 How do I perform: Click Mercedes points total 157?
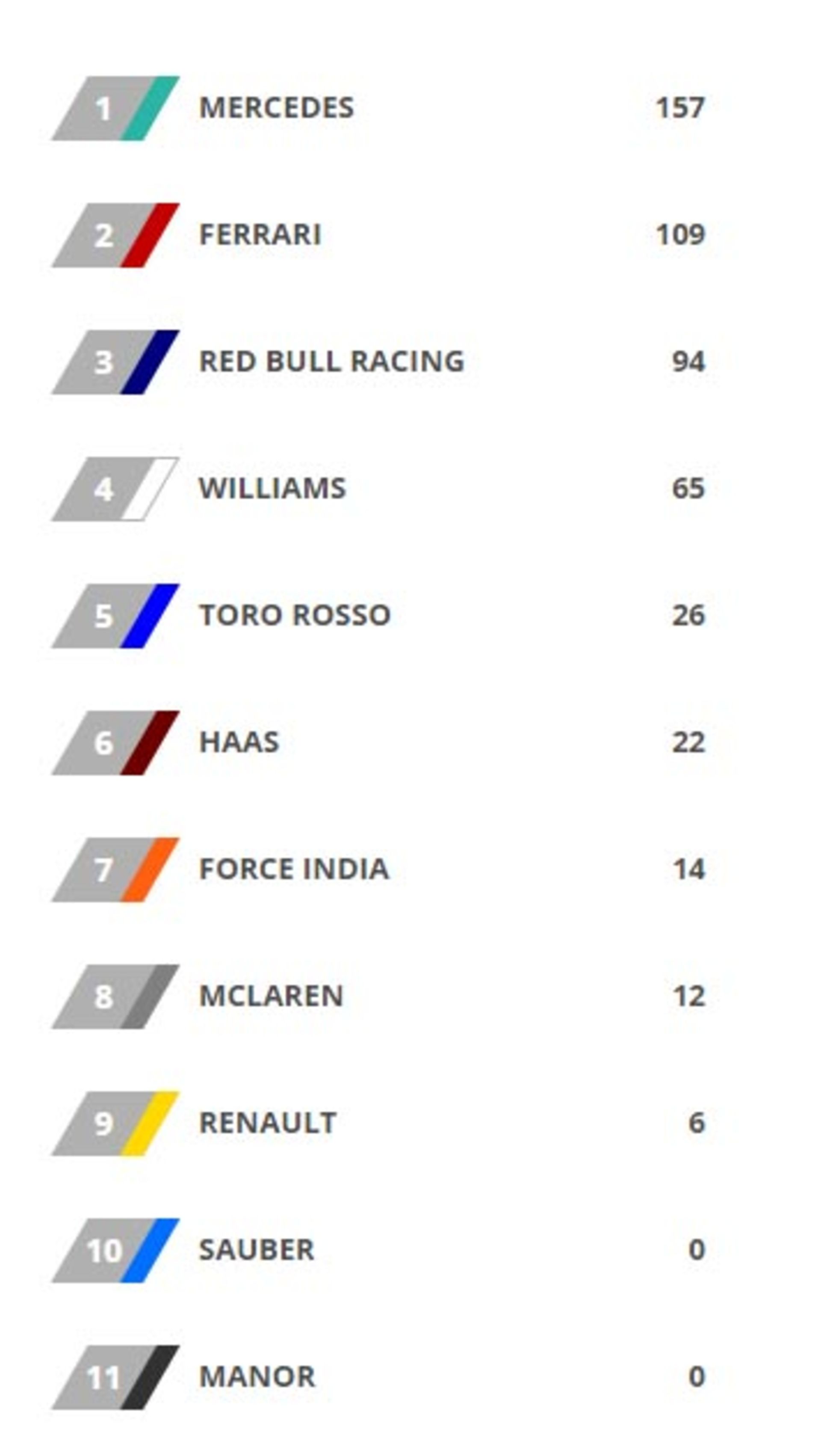pyautogui.click(x=680, y=107)
